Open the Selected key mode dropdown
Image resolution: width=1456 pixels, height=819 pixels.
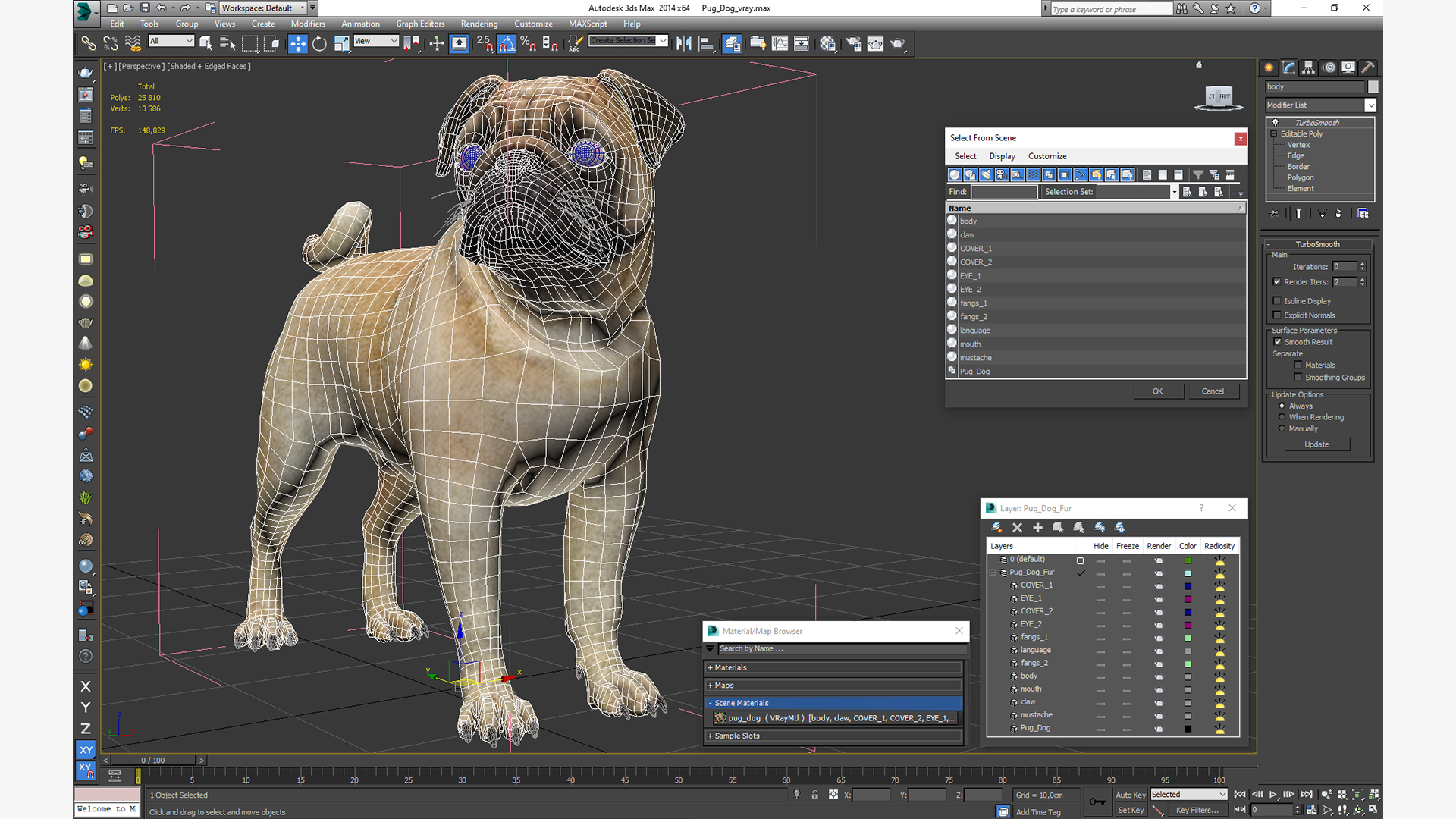1189,795
